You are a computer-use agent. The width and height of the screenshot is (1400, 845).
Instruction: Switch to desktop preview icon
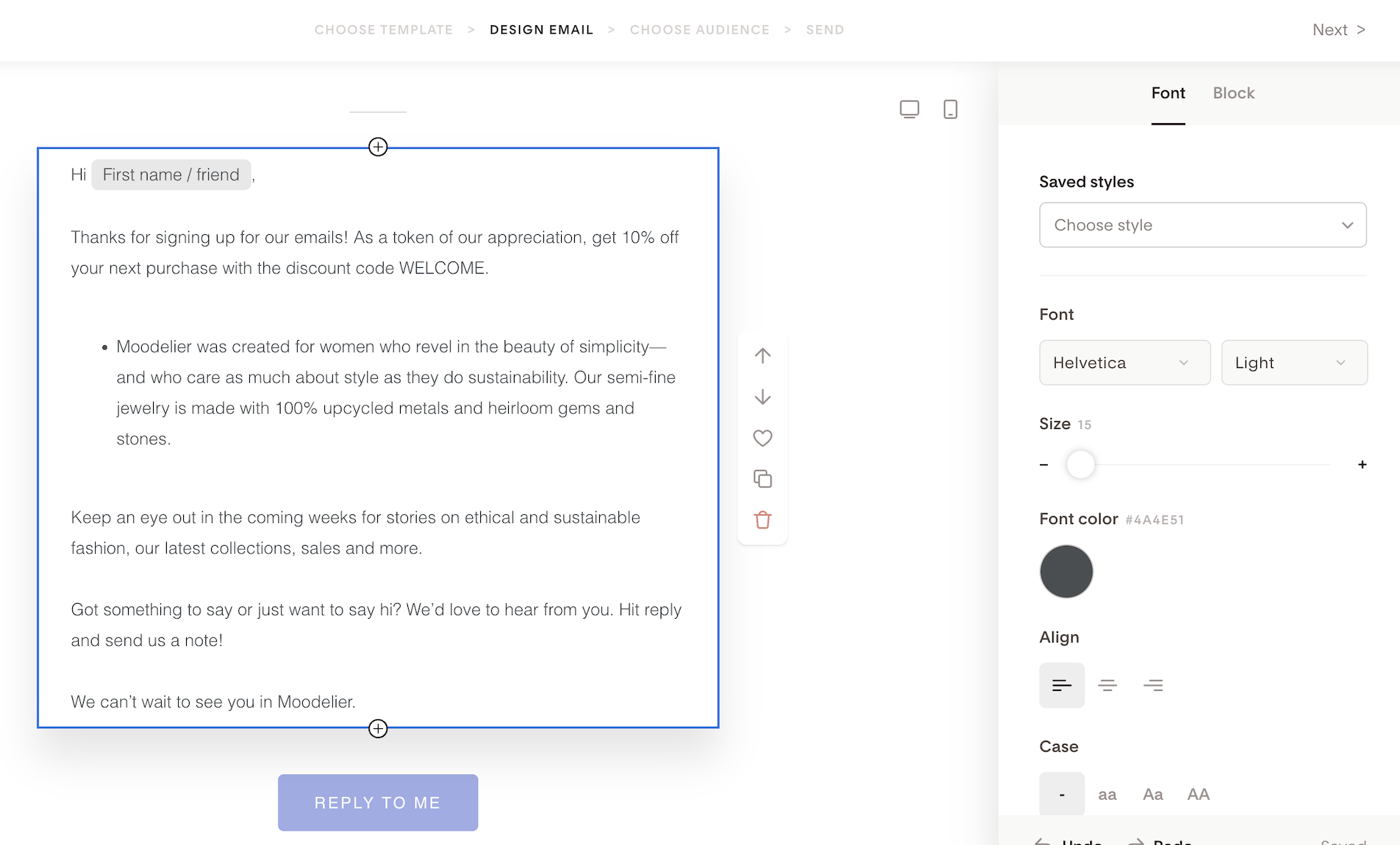click(x=909, y=109)
